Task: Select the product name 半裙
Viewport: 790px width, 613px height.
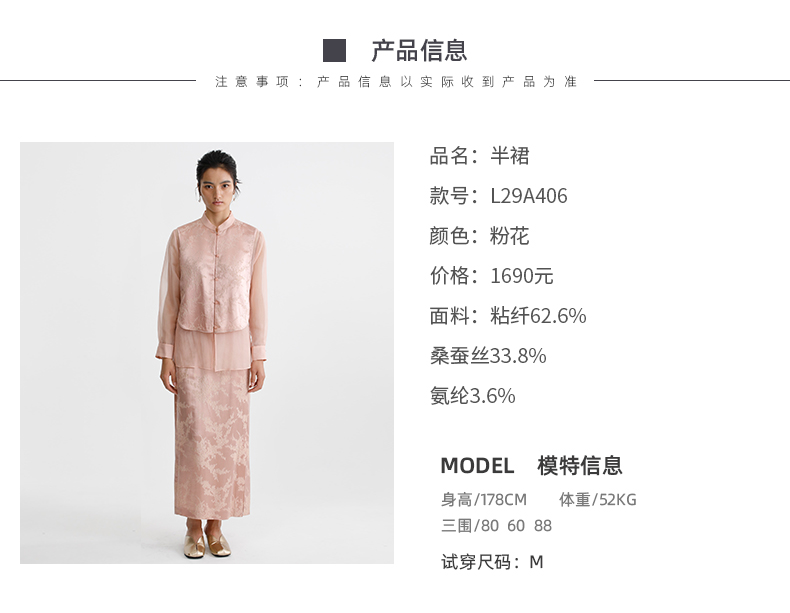Action: point(510,156)
